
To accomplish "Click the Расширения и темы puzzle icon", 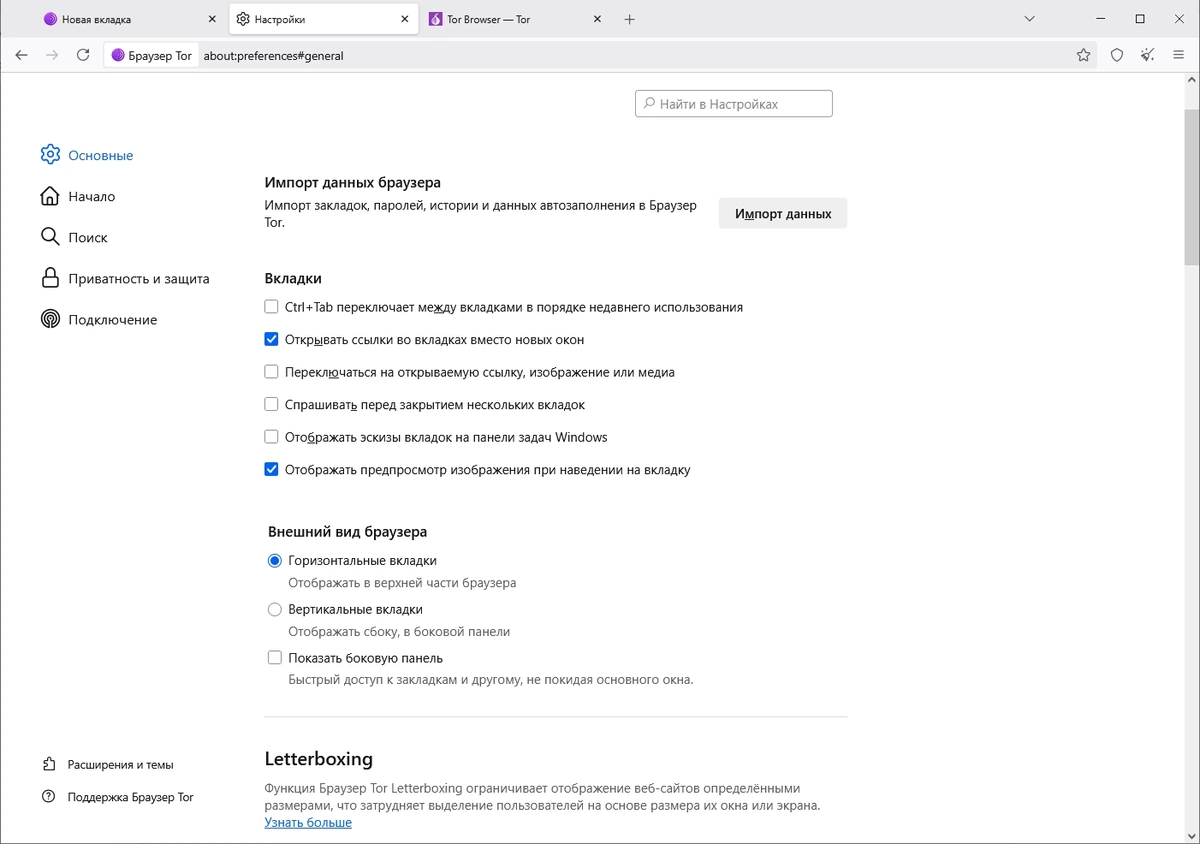I will tap(49, 764).
